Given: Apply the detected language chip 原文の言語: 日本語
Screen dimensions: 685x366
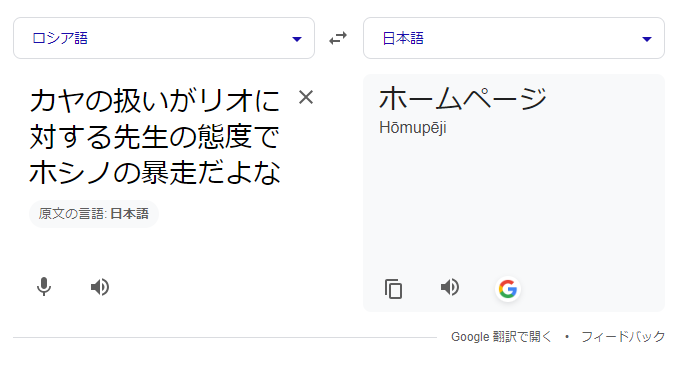Looking at the screenshot, I should (x=93, y=214).
